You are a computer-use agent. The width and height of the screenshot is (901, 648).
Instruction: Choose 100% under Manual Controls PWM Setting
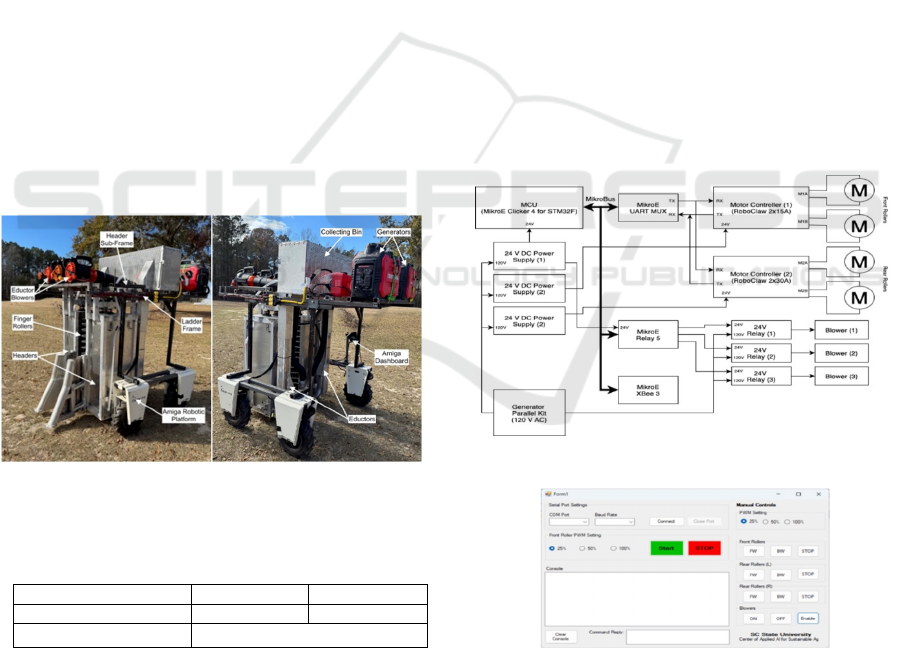pos(788,521)
